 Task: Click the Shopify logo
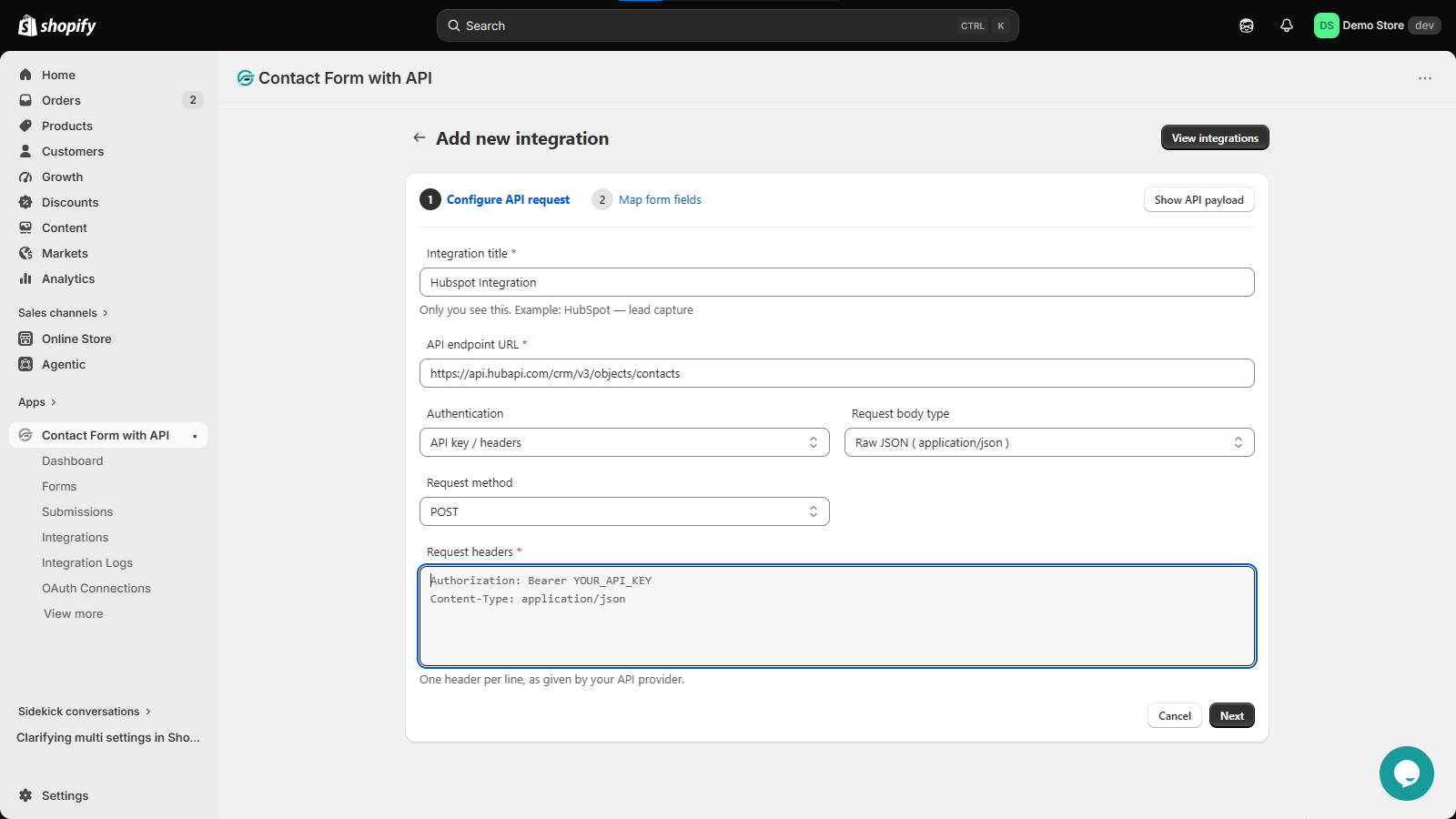coord(57,25)
